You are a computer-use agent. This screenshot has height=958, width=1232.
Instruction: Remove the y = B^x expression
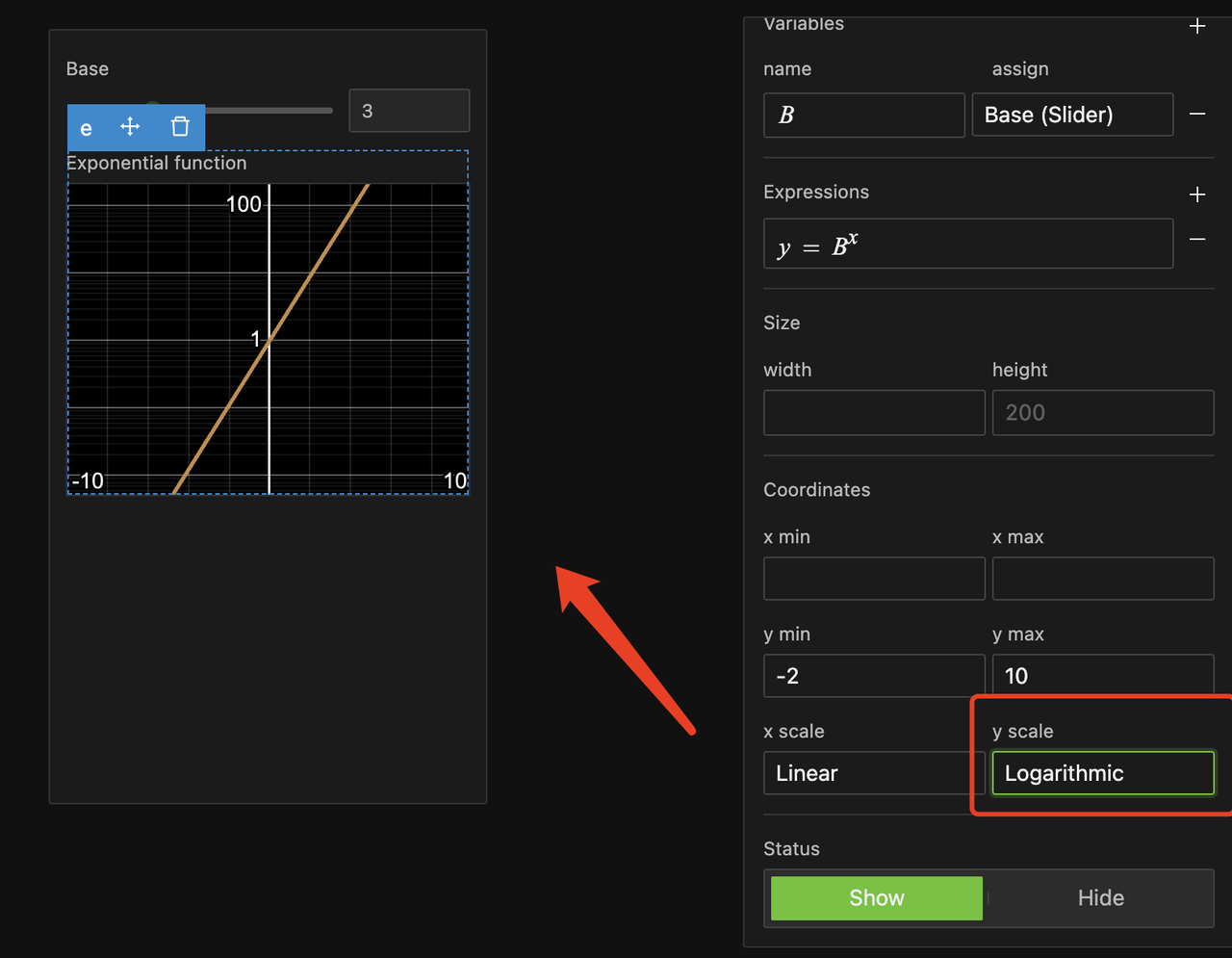pos(1197,239)
